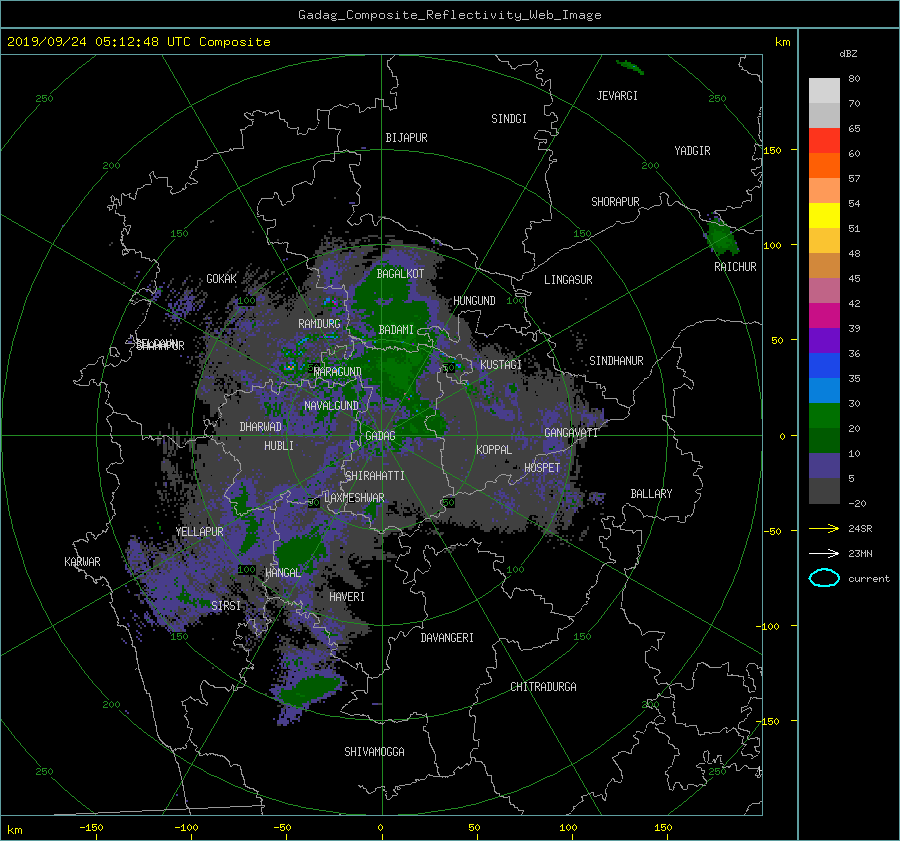Click the purple 10 dBZ color swatch
900x841 pixels.
(824, 466)
